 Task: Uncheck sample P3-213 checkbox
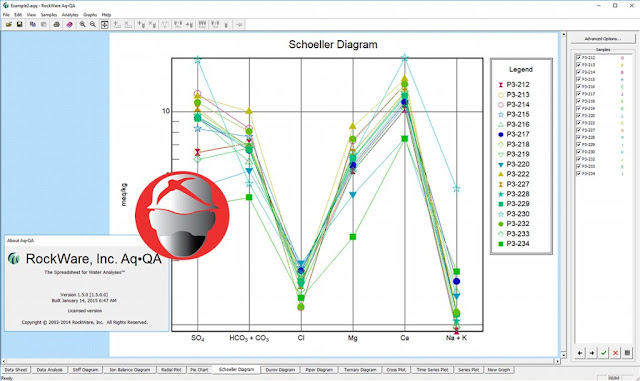pyautogui.click(x=578, y=65)
